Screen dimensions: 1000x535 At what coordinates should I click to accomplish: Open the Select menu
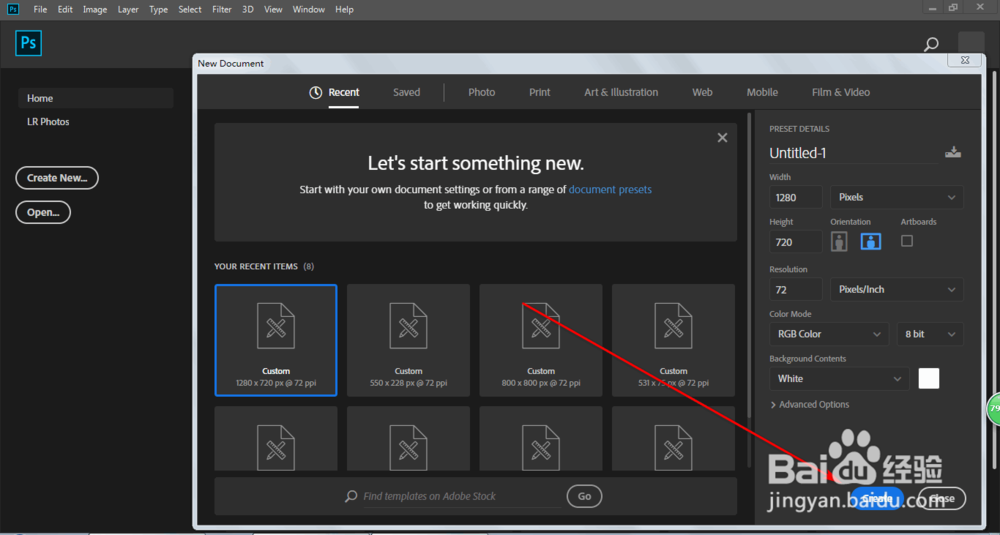tap(190, 10)
